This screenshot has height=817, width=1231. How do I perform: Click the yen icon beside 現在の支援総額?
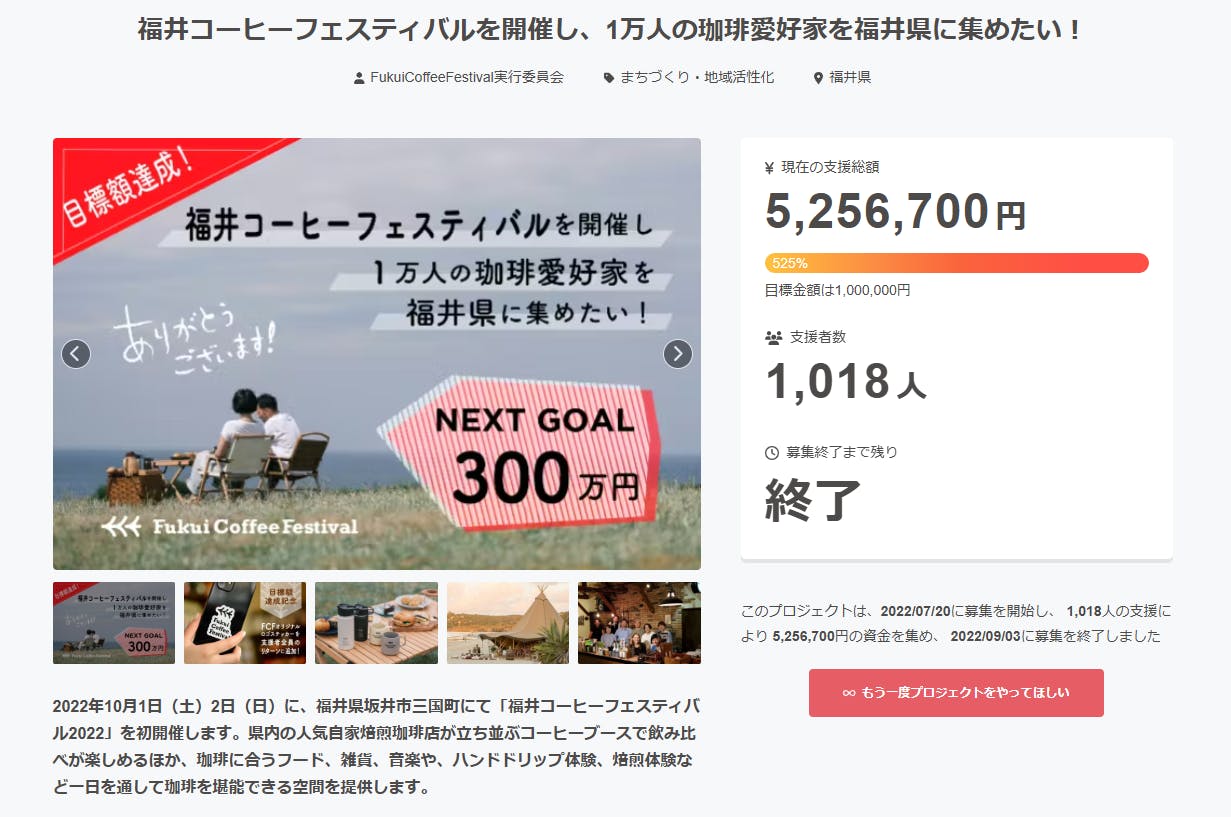pyautogui.click(x=769, y=168)
